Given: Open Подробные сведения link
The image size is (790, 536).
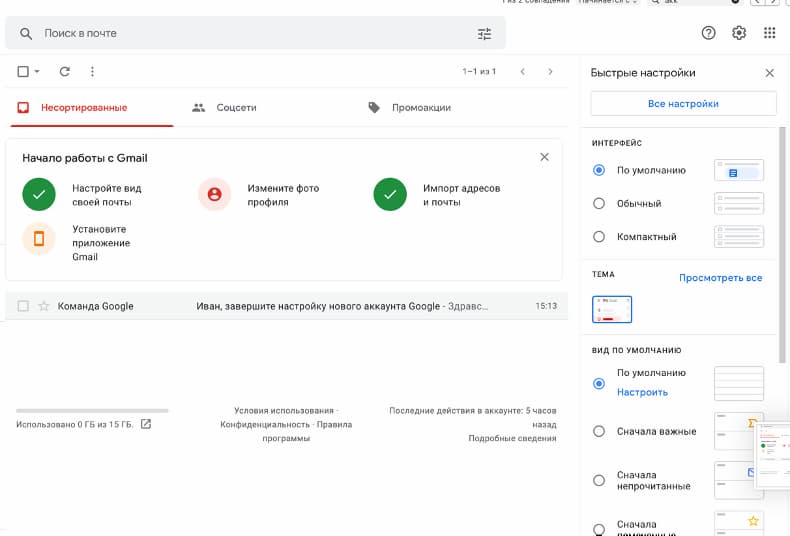Looking at the screenshot, I should [512, 438].
